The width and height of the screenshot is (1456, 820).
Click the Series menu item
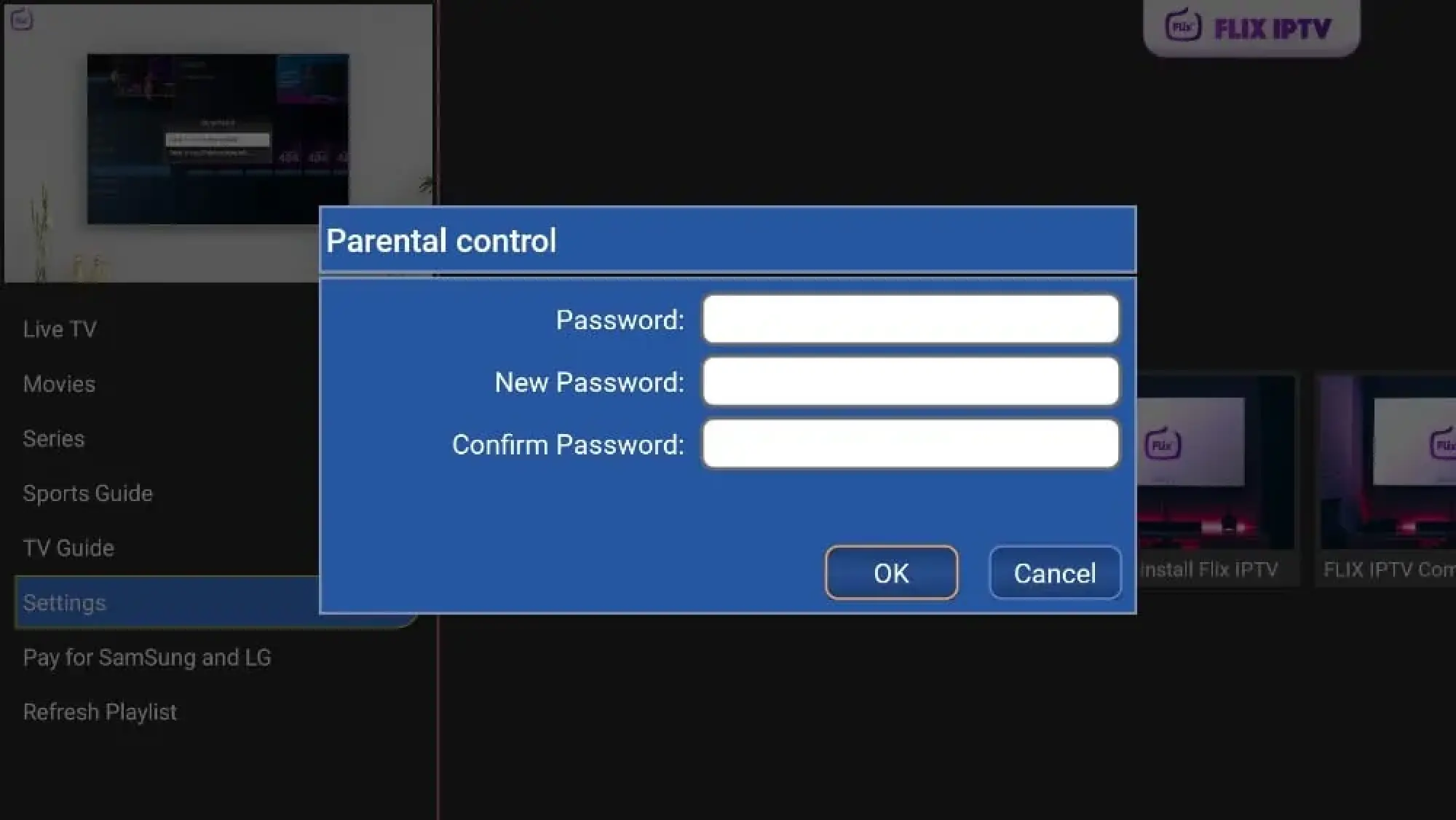[x=53, y=438]
